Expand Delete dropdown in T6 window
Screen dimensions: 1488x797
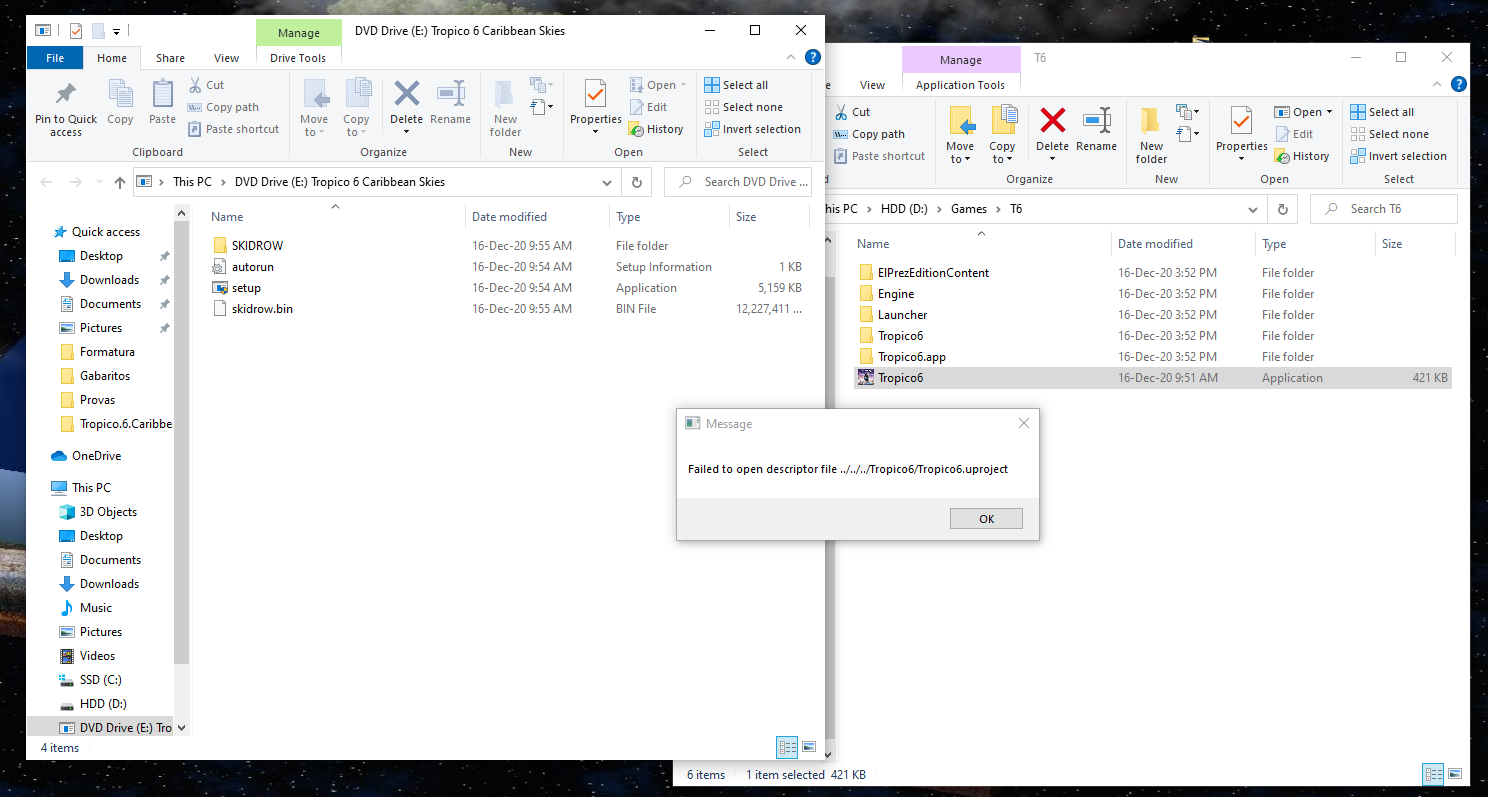[x=1052, y=159]
